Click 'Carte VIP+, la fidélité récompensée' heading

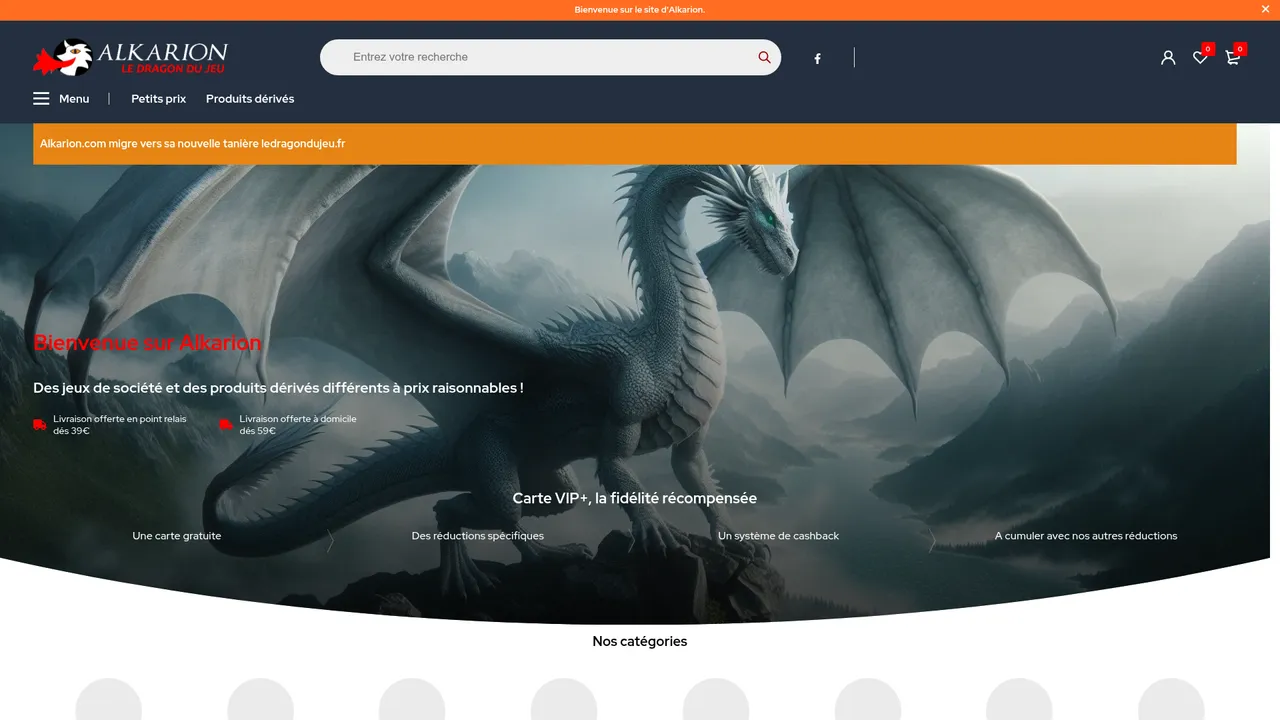(635, 498)
